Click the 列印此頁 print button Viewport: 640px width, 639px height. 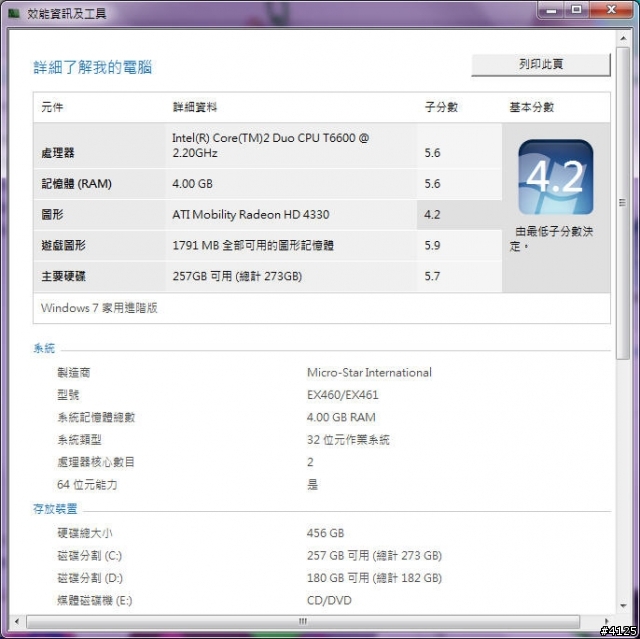[541, 64]
